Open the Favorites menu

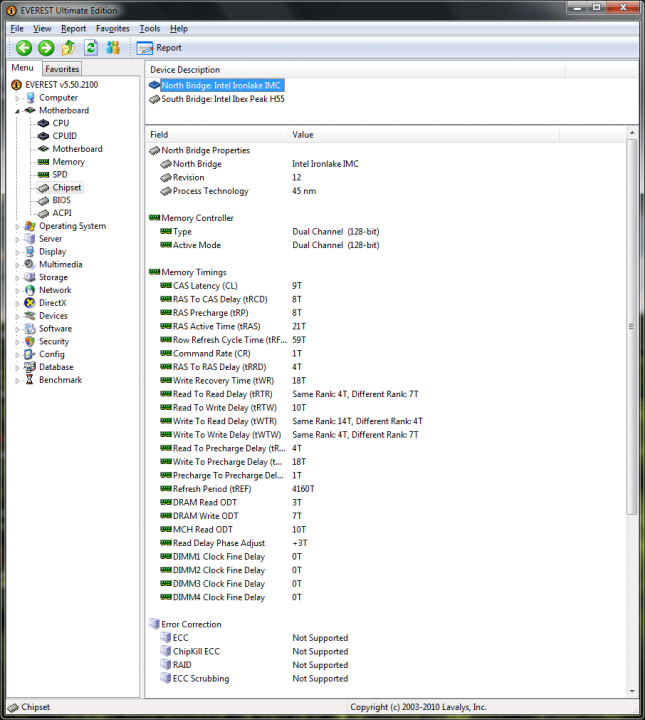click(x=112, y=28)
